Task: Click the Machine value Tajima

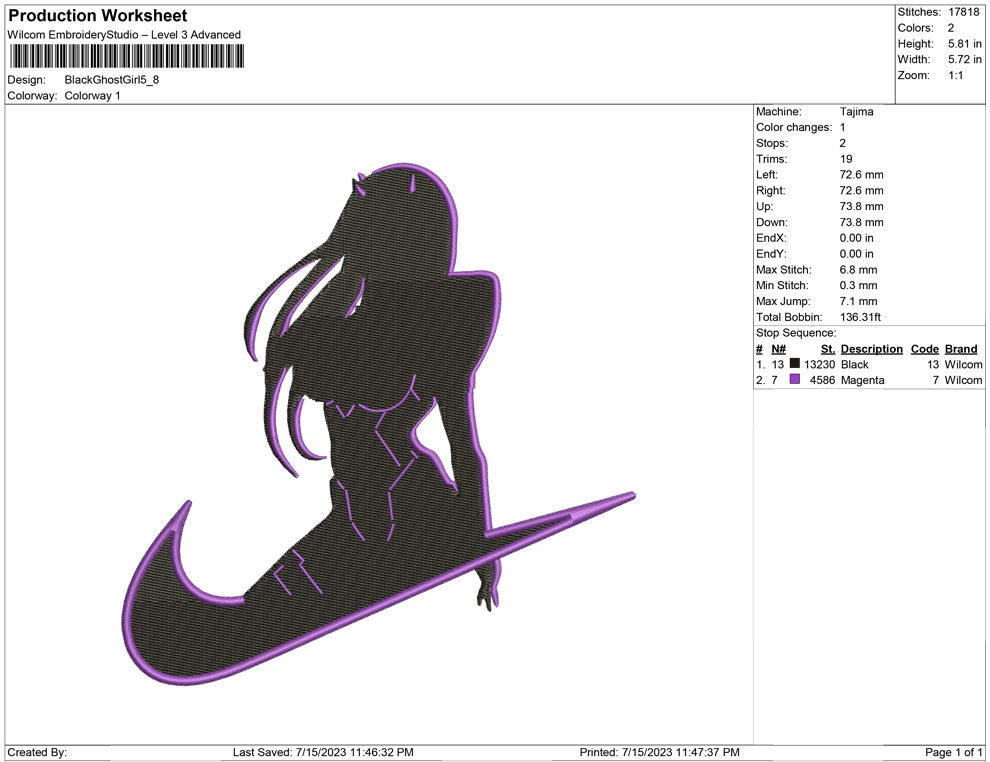Action: (x=856, y=112)
